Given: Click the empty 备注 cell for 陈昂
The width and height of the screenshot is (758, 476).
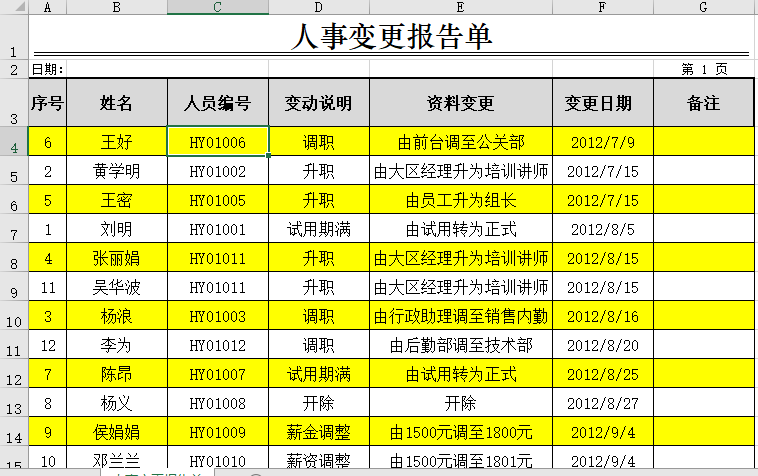Looking at the screenshot, I should click(703, 375).
